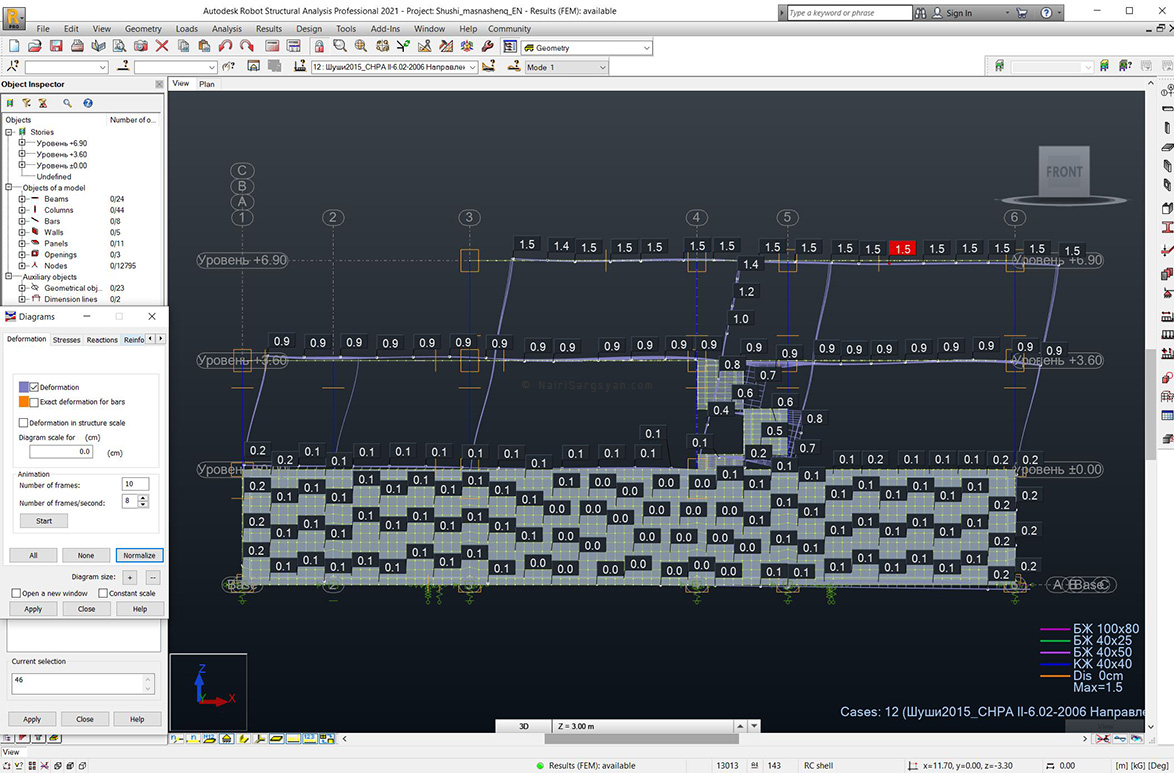The width and height of the screenshot is (1174, 773).
Task: Enable the Constant scale checkbox
Action: (x=103, y=593)
